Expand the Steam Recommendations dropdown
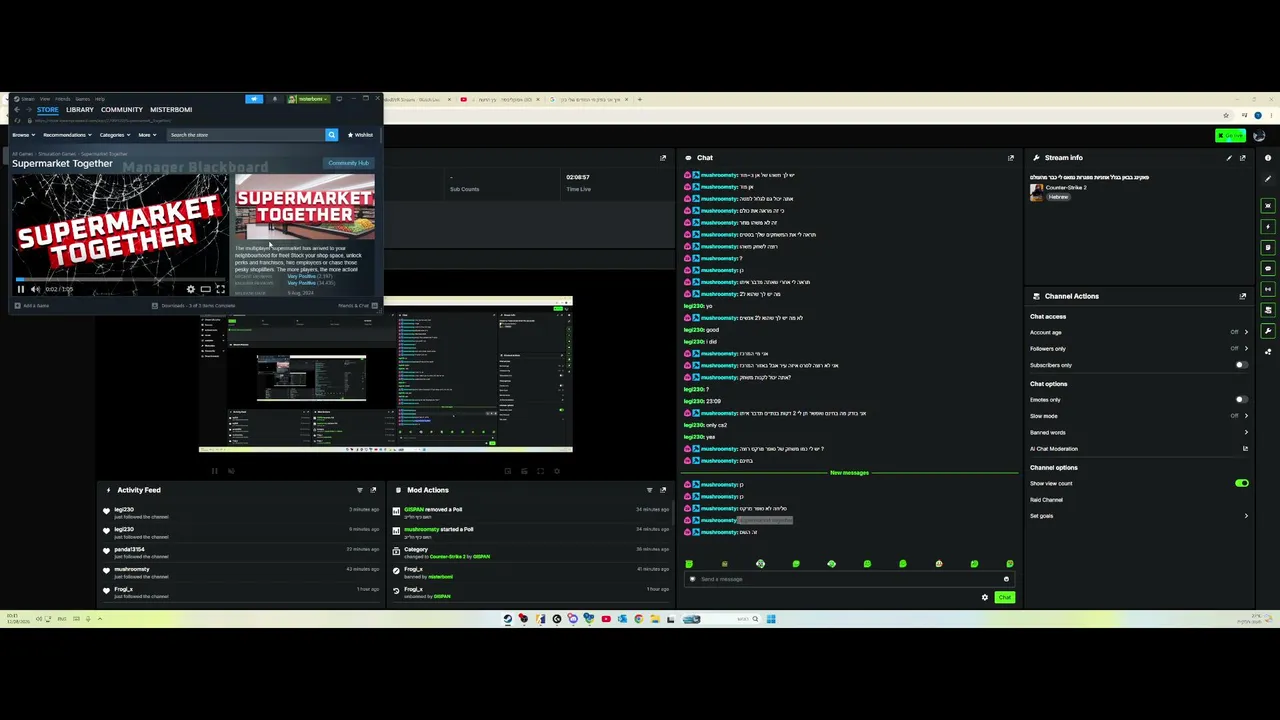This screenshot has height=720, width=1280. coord(67,135)
